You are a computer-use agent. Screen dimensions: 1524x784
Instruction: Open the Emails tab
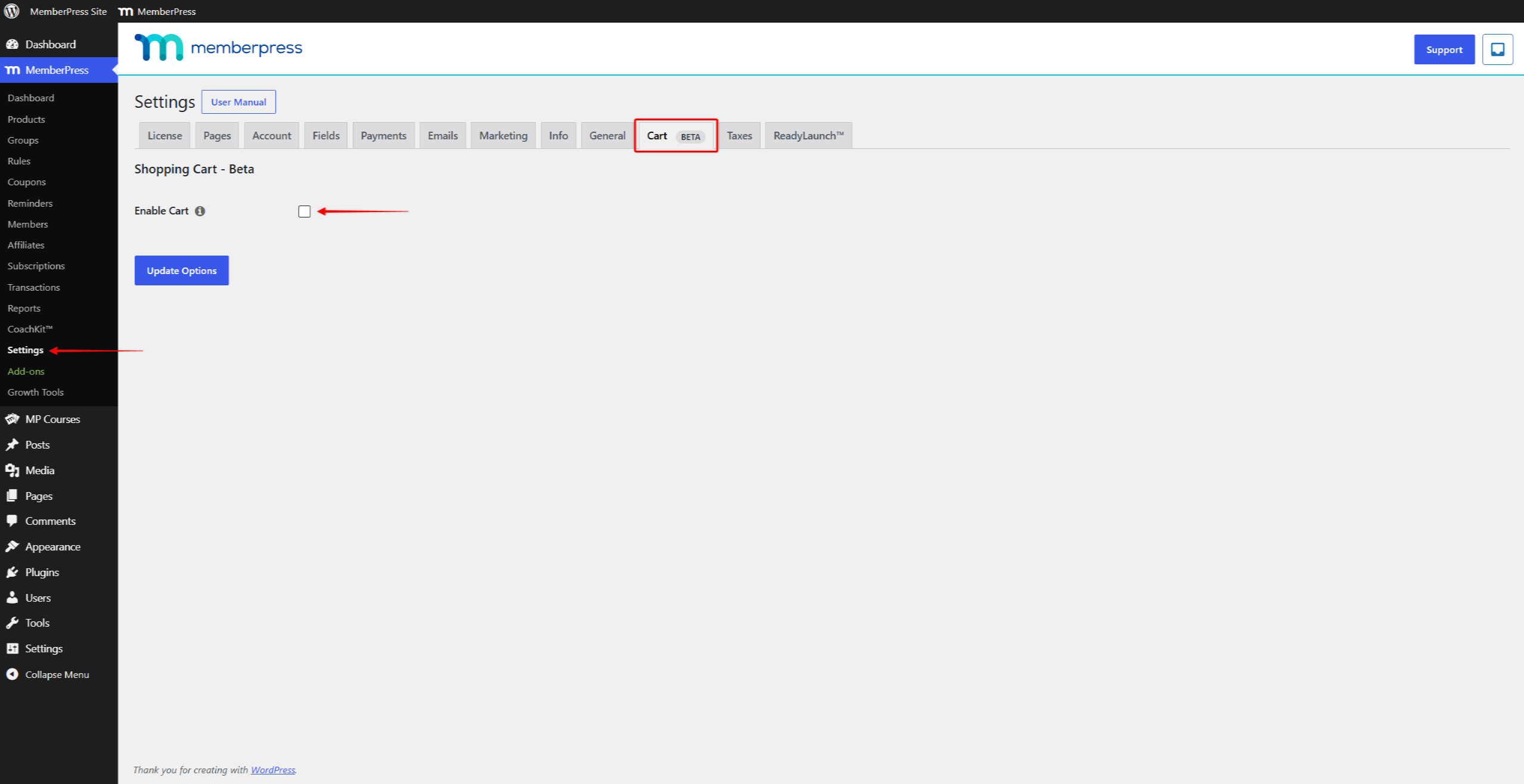[x=443, y=136]
